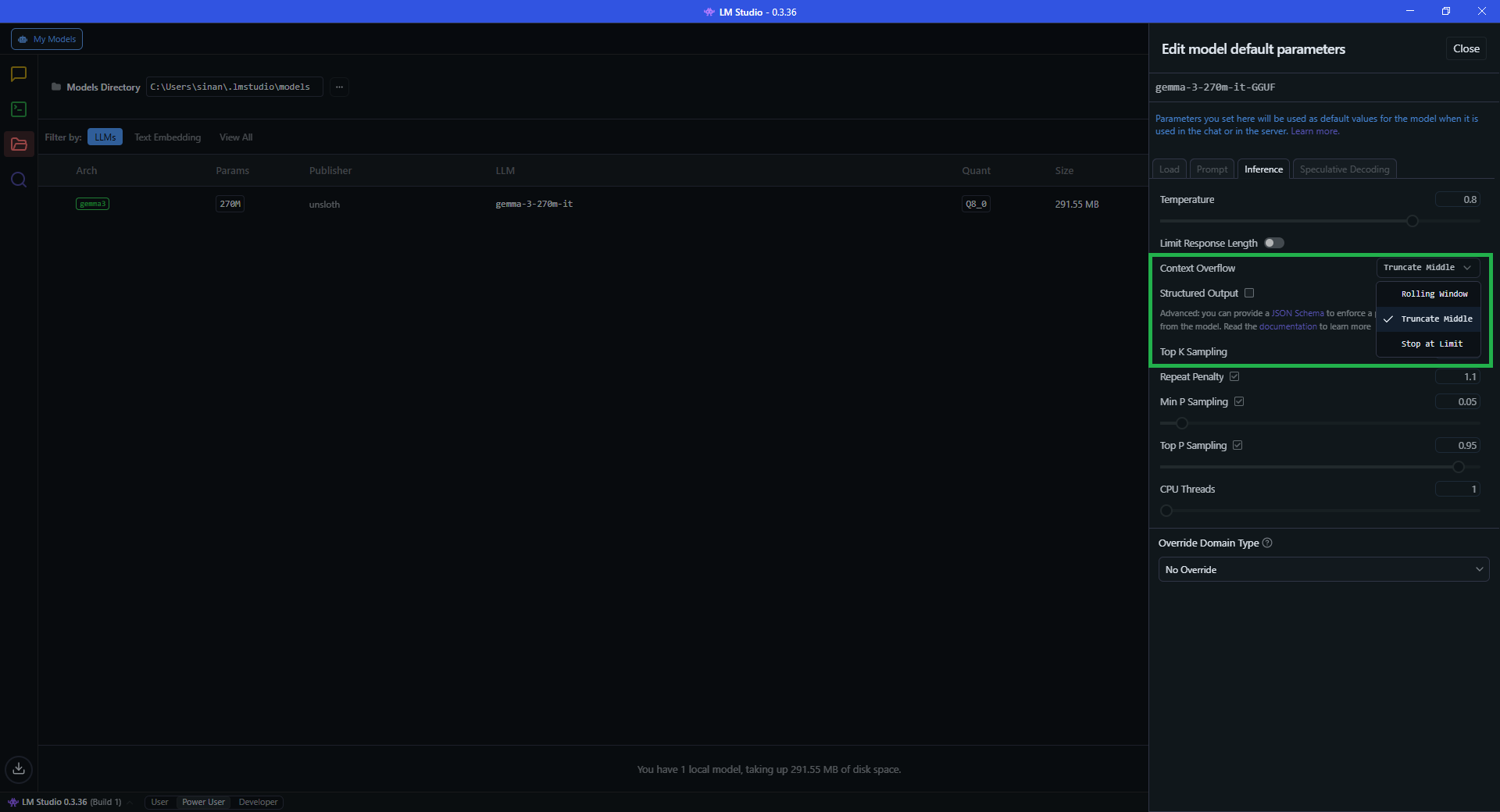The image size is (1500, 812).
Task: Click the Temperature value input field
Action: coord(1457,200)
